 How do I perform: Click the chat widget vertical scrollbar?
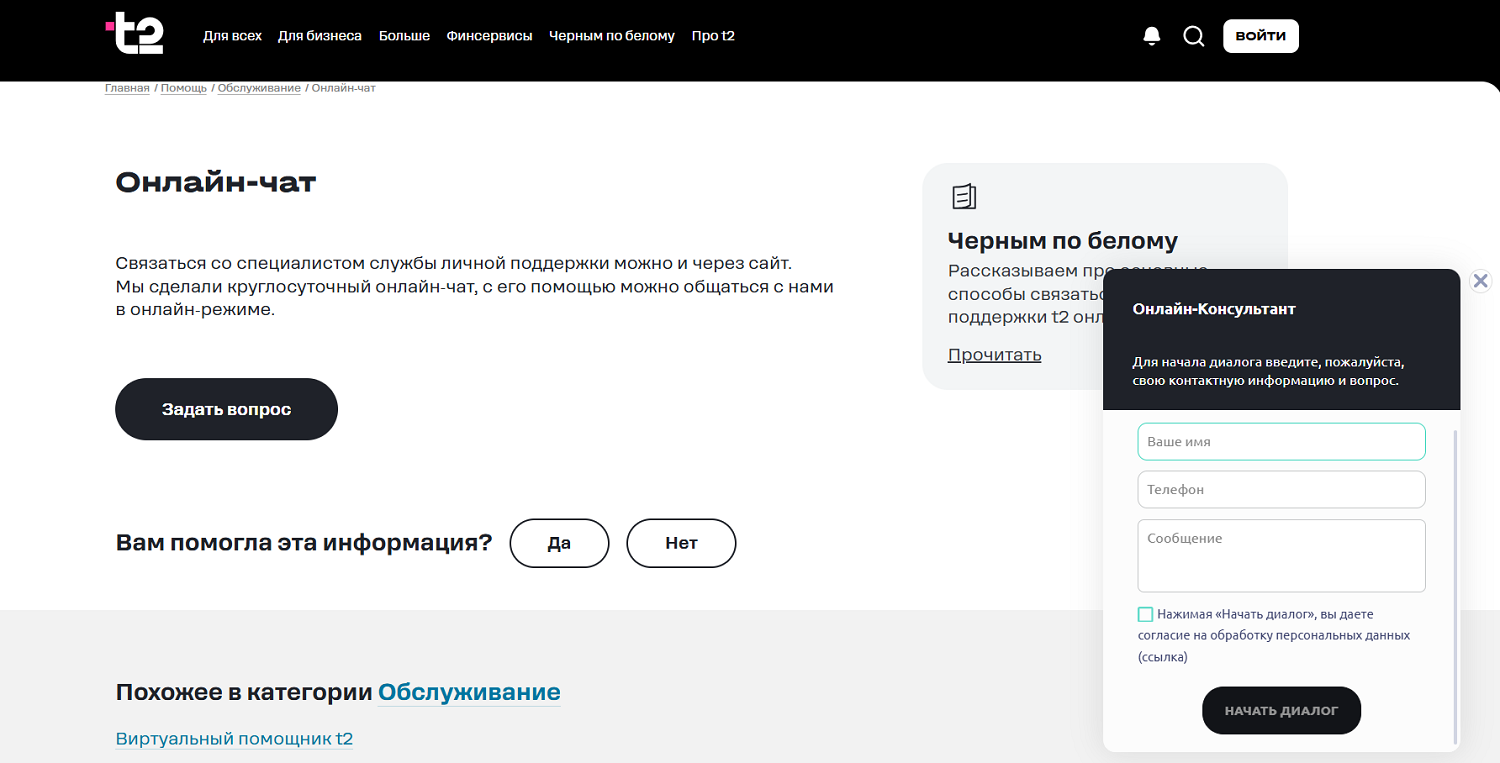click(1455, 585)
